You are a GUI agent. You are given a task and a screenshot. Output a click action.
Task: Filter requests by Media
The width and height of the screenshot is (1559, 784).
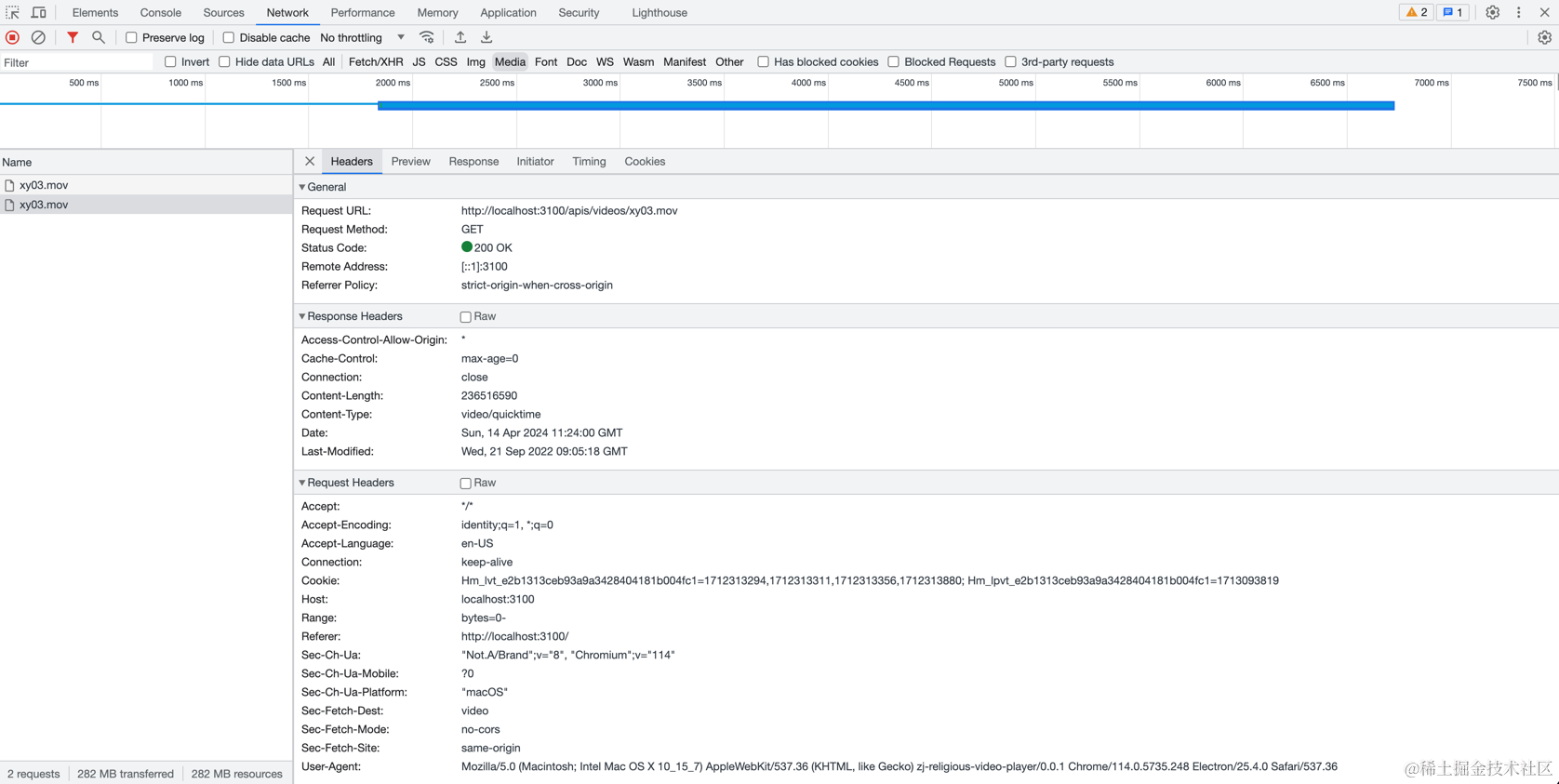tap(510, 61)
